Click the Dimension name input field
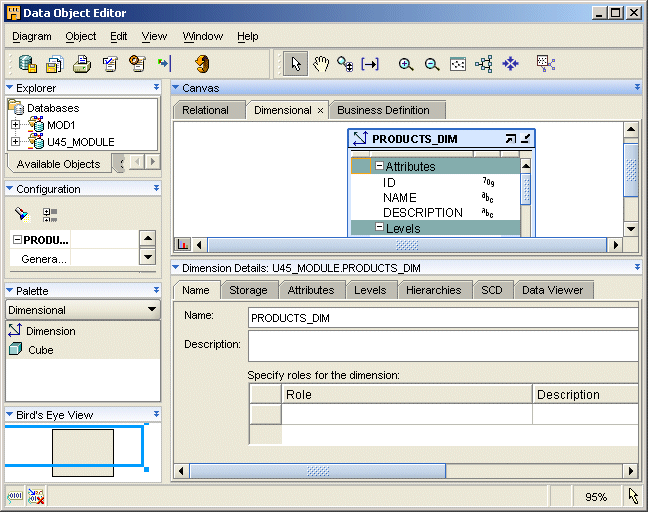This screenshot has height=512, width=648. 442,318
